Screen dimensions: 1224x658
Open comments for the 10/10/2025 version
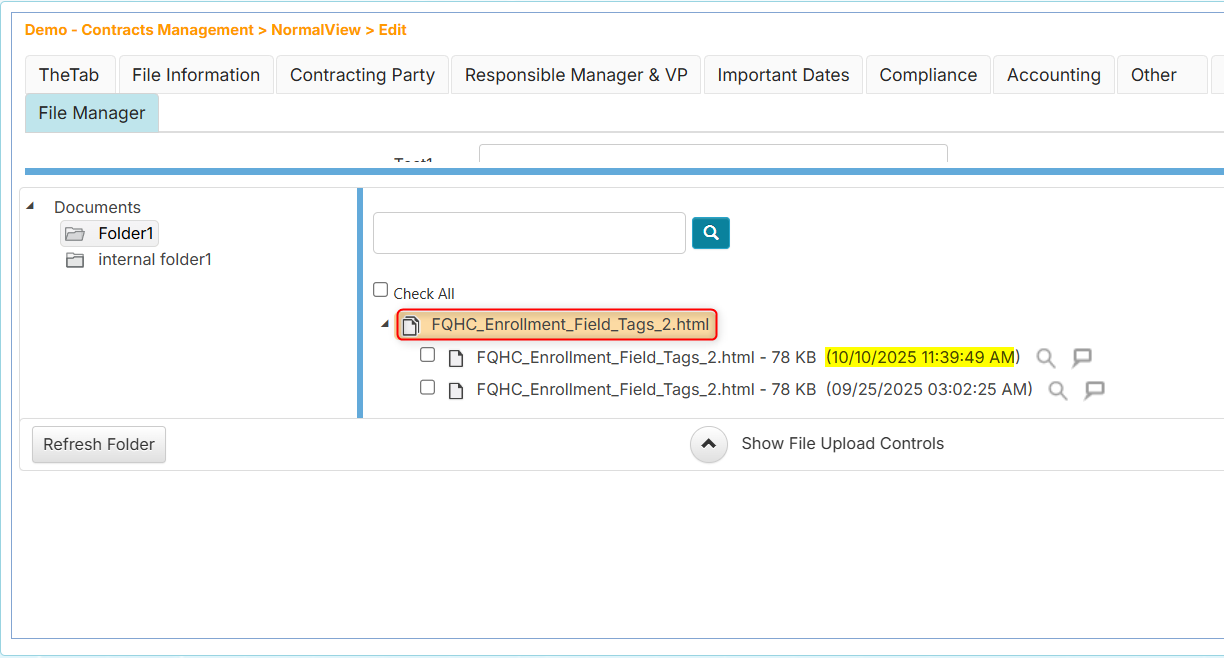coord(1082,357)
